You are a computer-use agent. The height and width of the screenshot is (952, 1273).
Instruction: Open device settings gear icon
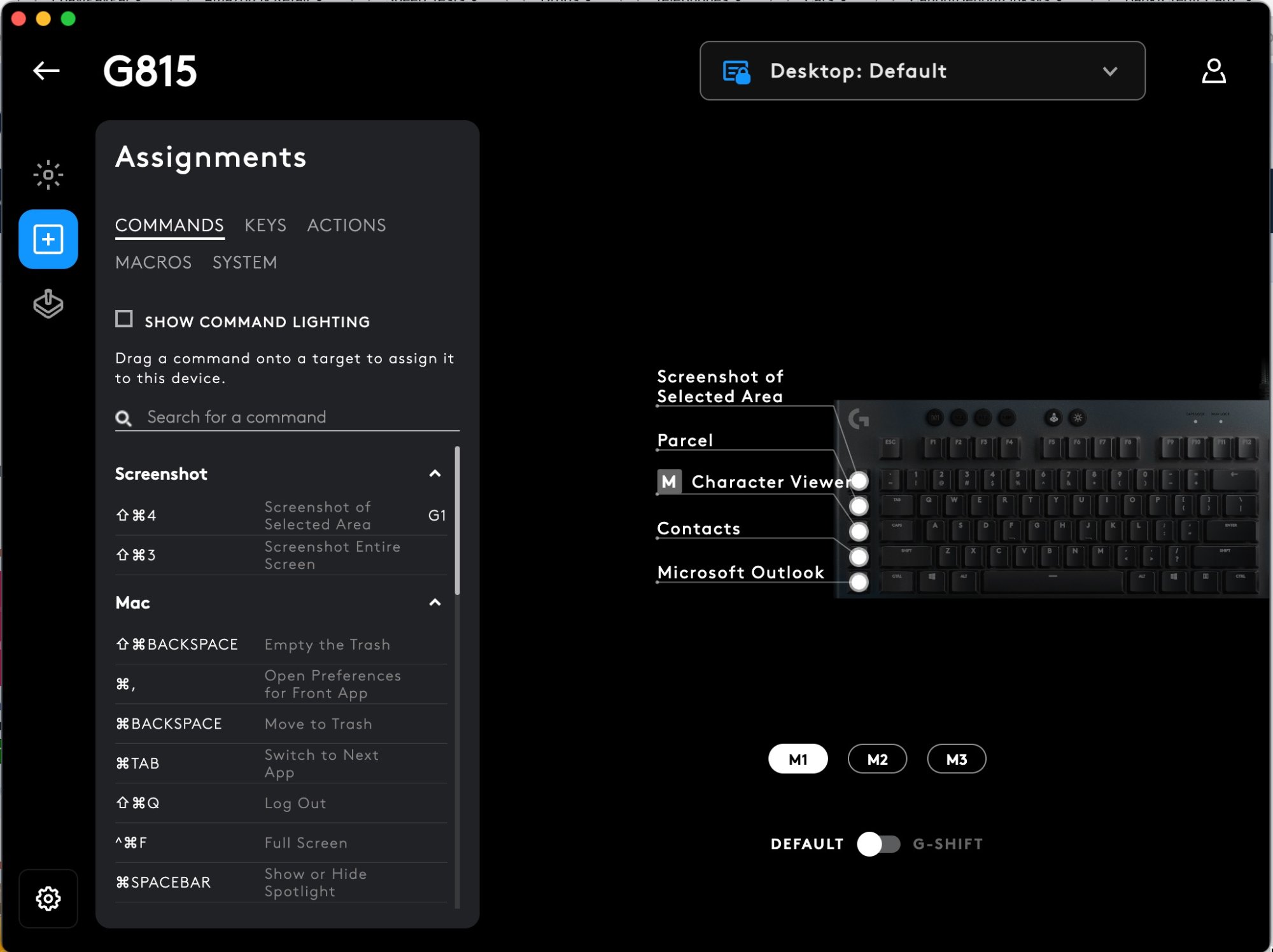pyautogui.click(x=48, y=899)
